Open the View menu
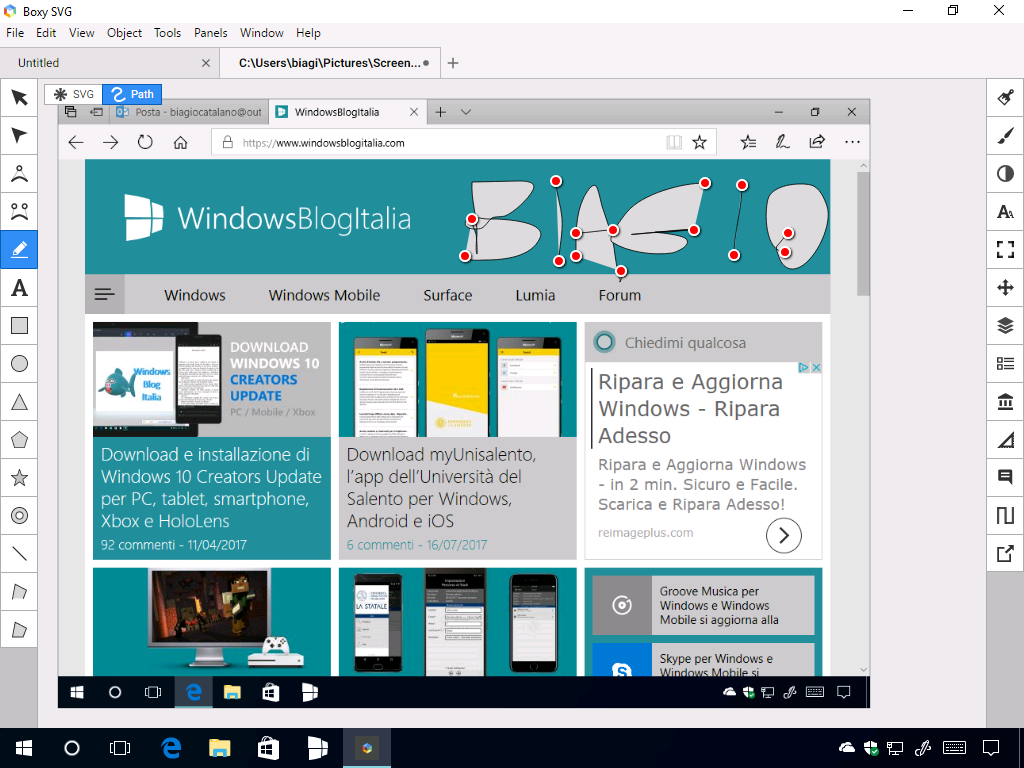 (82, 33)
